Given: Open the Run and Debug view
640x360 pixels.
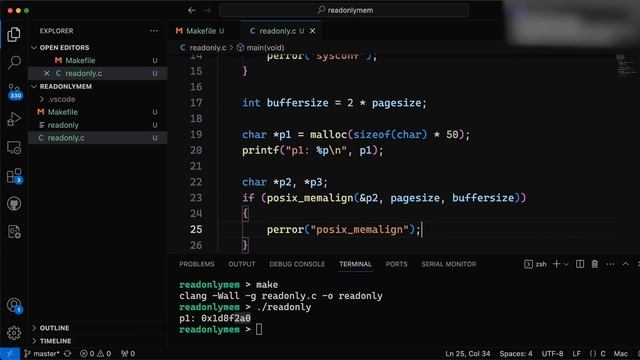Looking at the screenshot, I should tap(14, 119).
